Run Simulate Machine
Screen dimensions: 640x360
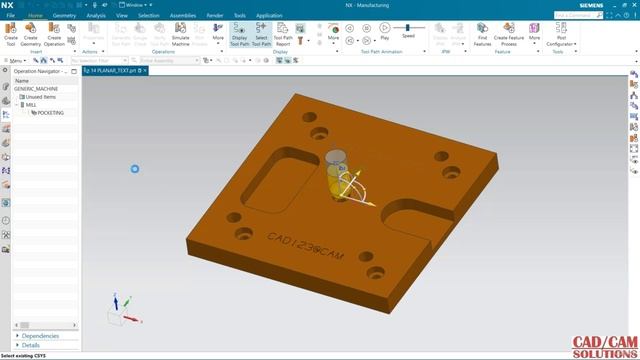pyautogui.click(x=180, y=34)
